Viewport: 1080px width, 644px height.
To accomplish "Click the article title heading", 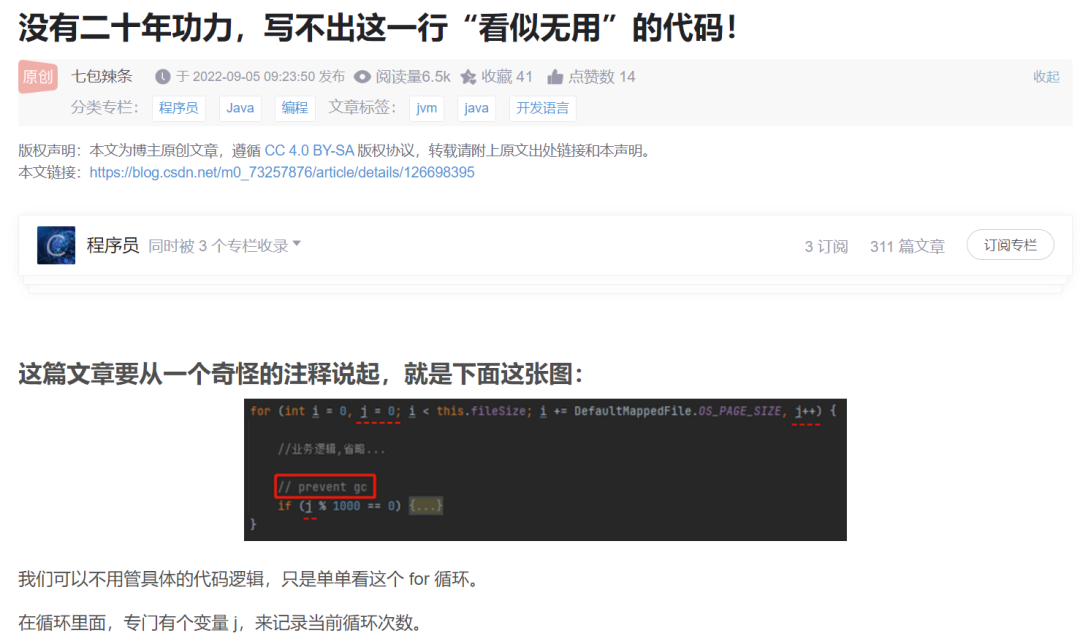I will pyautogui.click(x=378, y=29).
